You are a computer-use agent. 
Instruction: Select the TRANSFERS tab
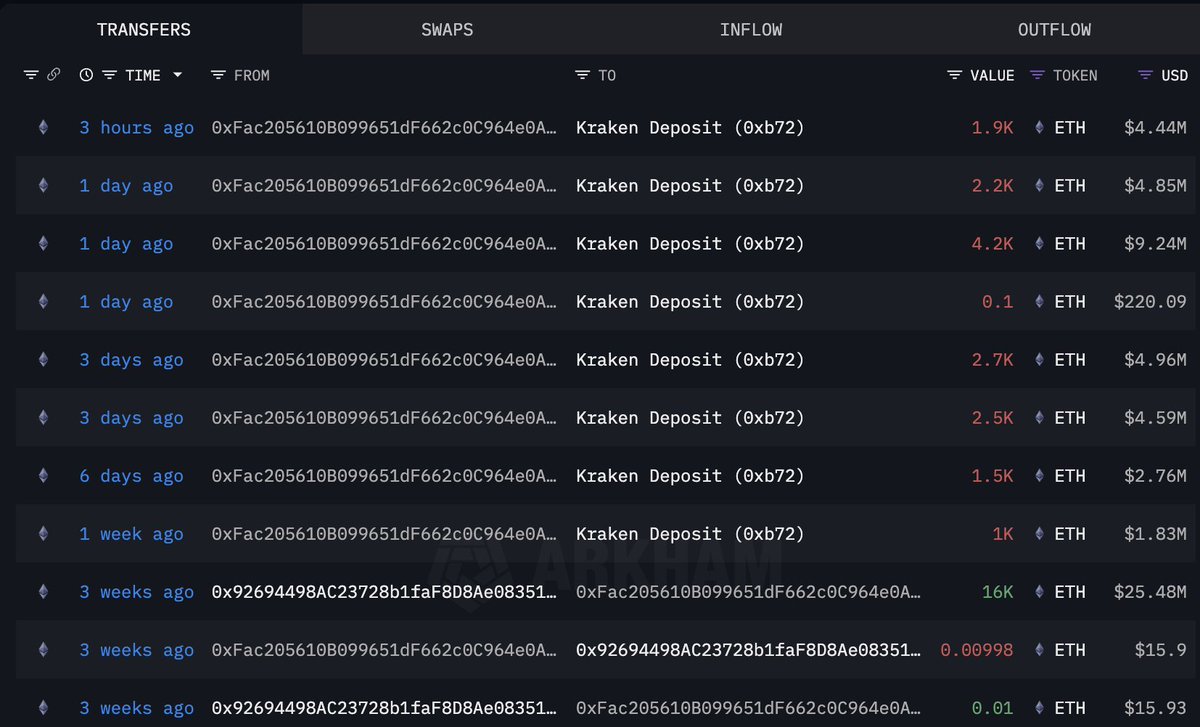(144, 29)
